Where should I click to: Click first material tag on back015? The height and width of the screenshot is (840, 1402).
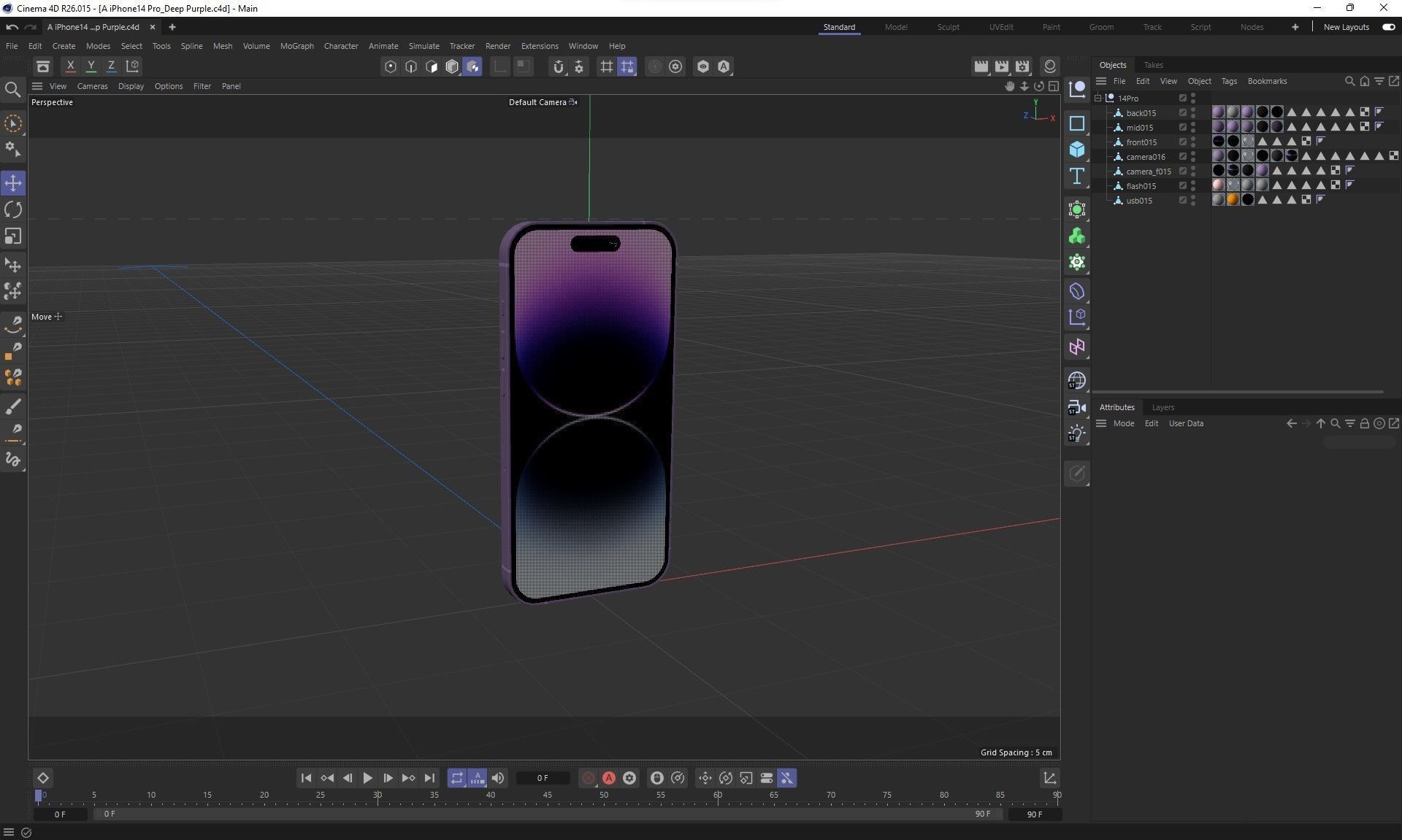pos(1218,112)
